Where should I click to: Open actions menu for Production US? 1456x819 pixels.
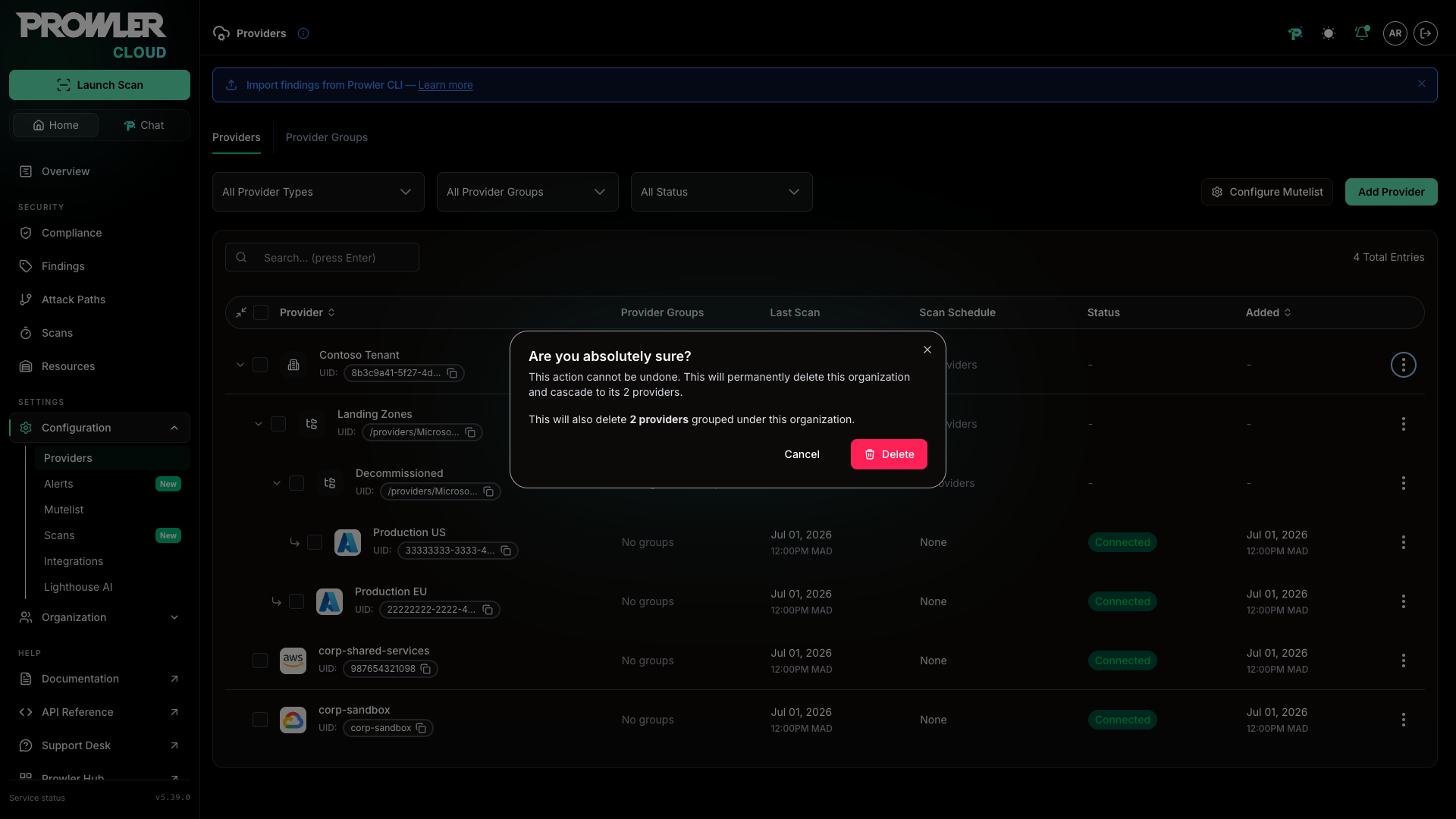[x=1404, y=542]
